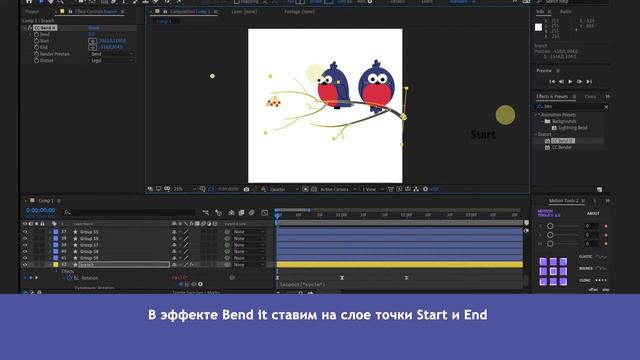Open viewer magnification dropdown showing 25%

pyautogui.click(x=184, y=189)
